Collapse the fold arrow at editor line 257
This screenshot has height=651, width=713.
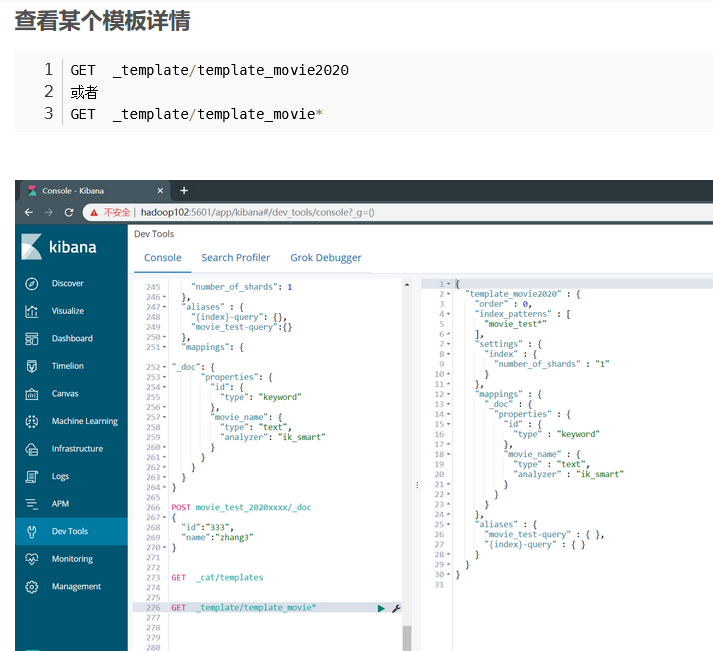pyautogui.click(x=164, y=417)
